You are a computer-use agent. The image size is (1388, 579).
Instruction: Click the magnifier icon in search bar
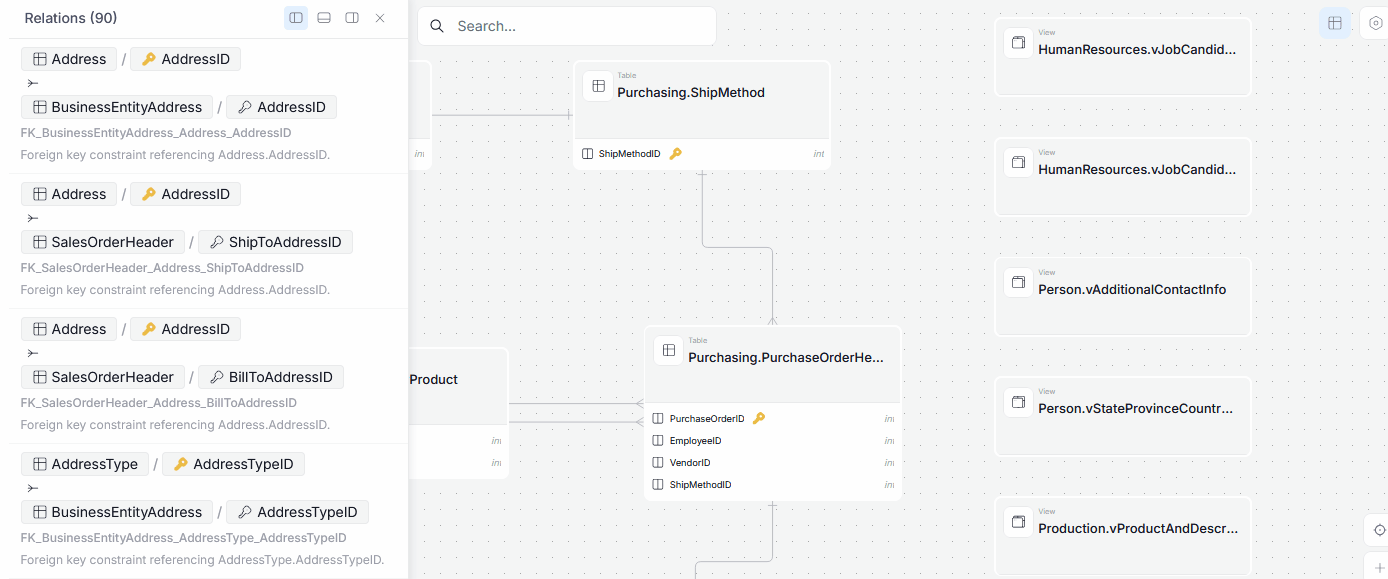click(x=437, y=26)
